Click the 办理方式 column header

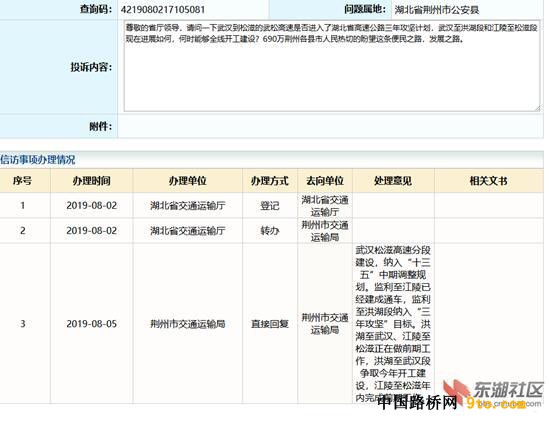270,181
